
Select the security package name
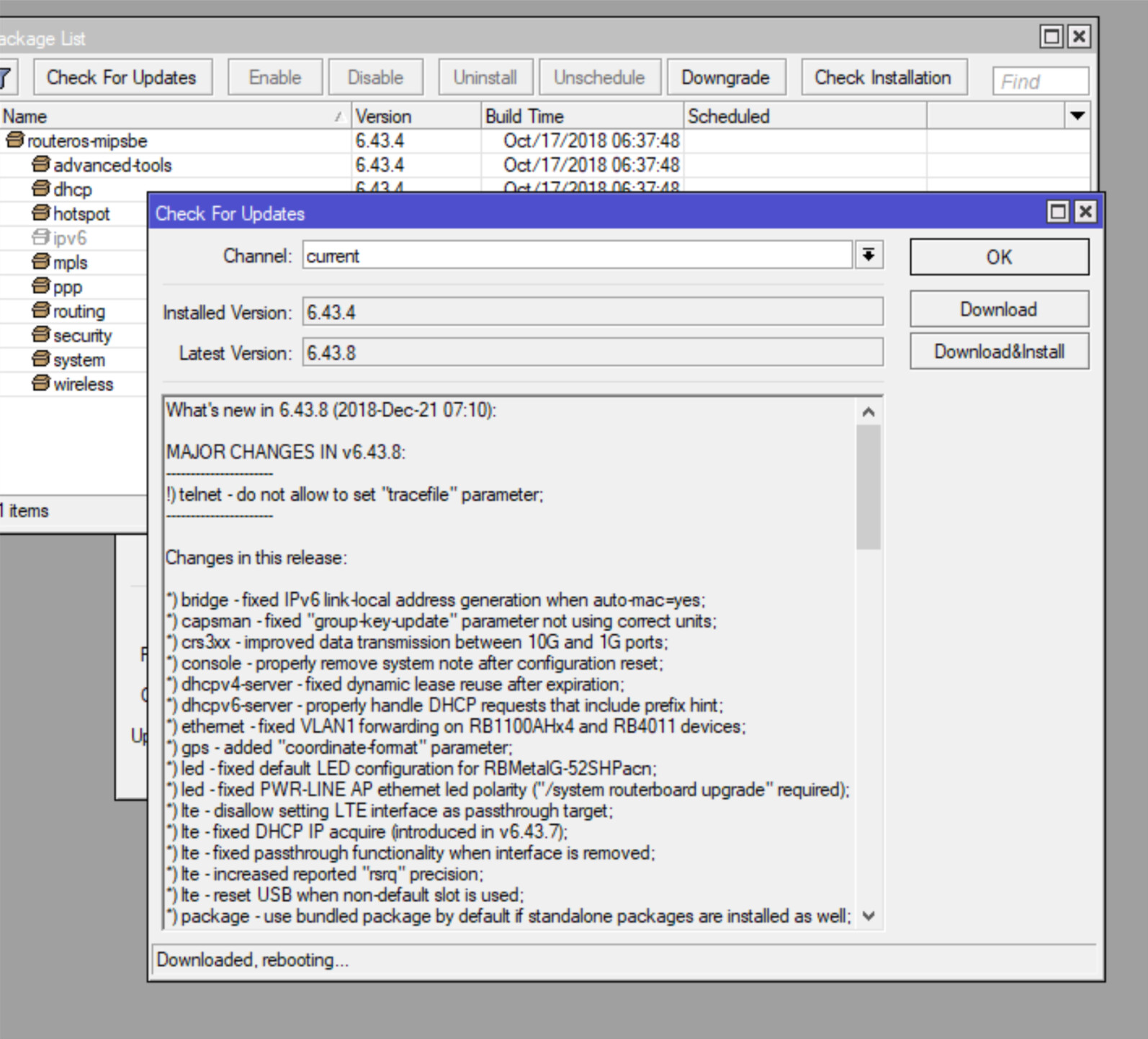pos(83,336)
